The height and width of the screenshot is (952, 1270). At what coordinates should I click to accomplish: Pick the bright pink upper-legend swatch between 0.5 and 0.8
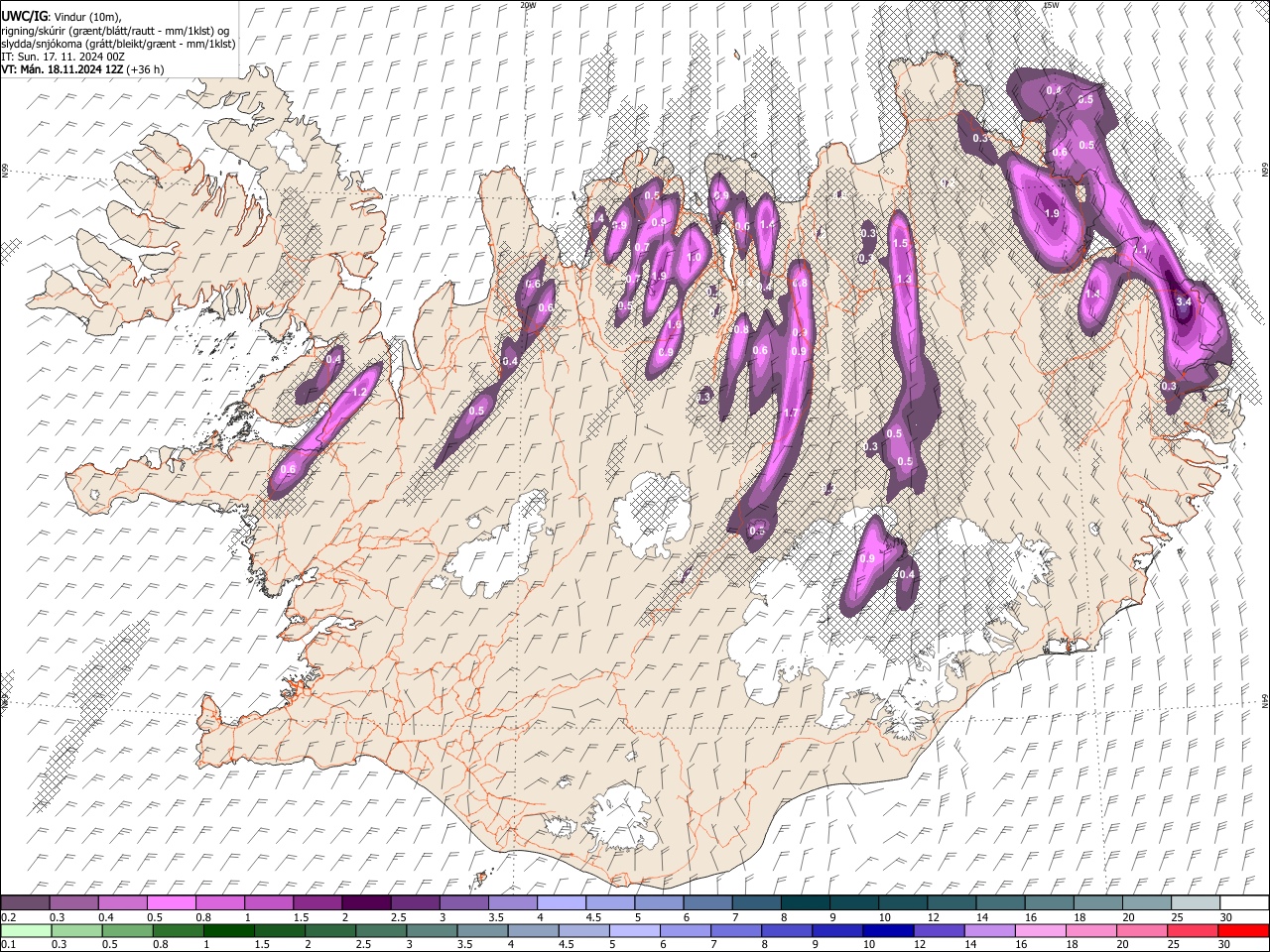pos(171,903)
